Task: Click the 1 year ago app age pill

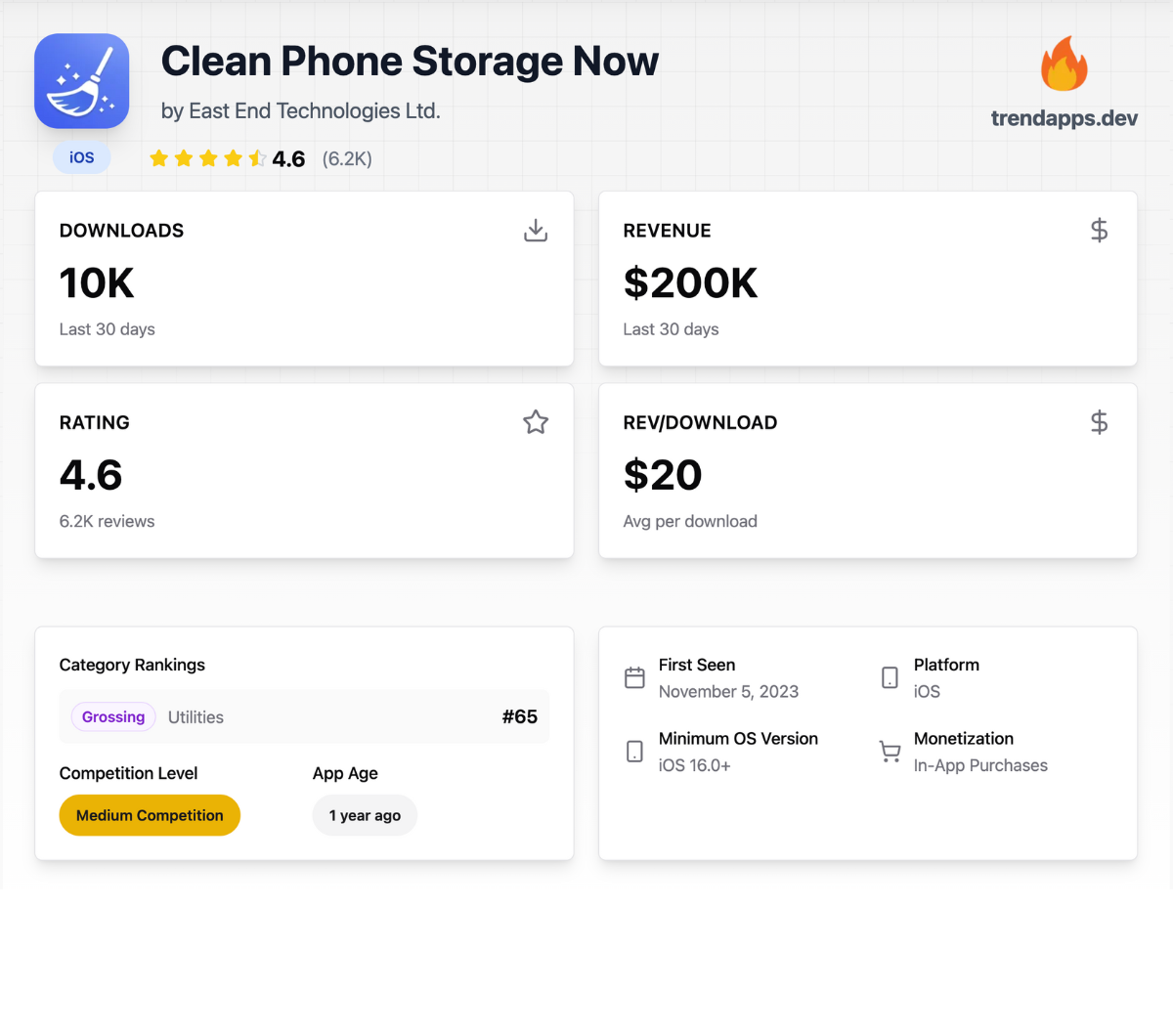Action: click(x=365, y=815)
